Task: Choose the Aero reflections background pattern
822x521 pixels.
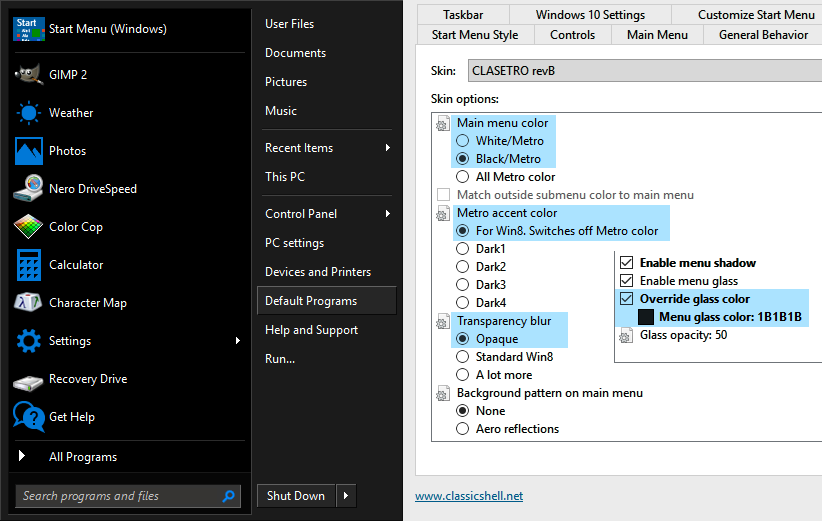Action: [463, 429]
